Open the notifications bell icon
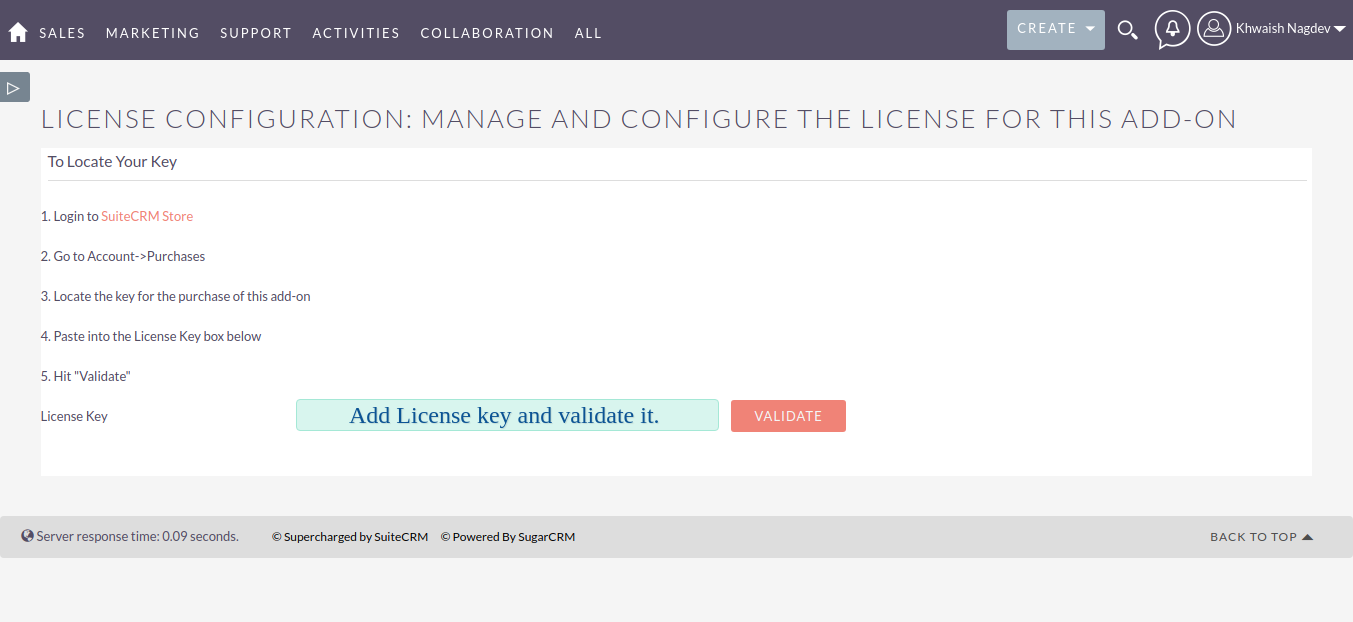 pyautogui.click(x=1173, y=30)
